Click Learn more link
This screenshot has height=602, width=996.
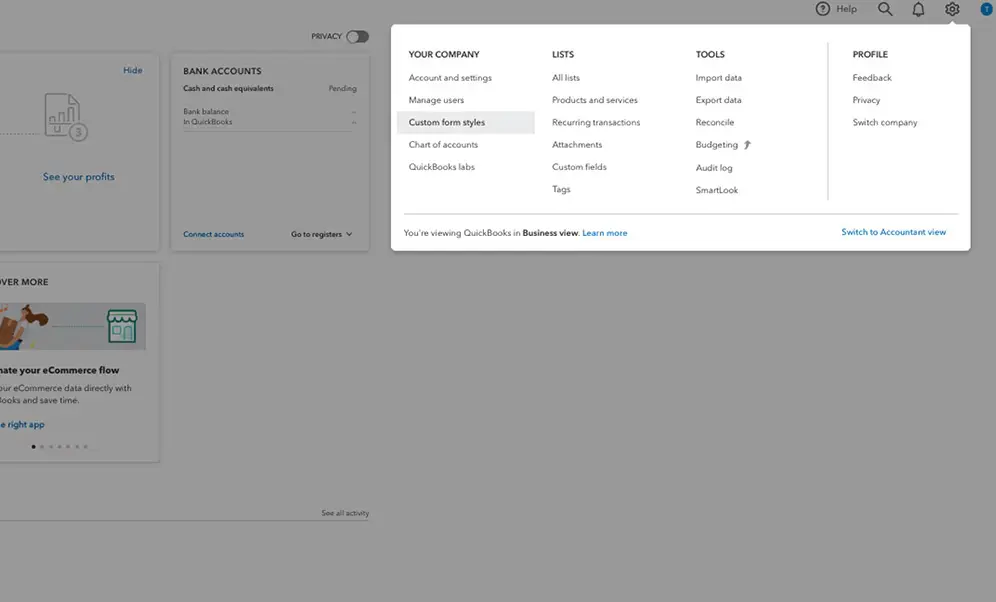point(605,233)
